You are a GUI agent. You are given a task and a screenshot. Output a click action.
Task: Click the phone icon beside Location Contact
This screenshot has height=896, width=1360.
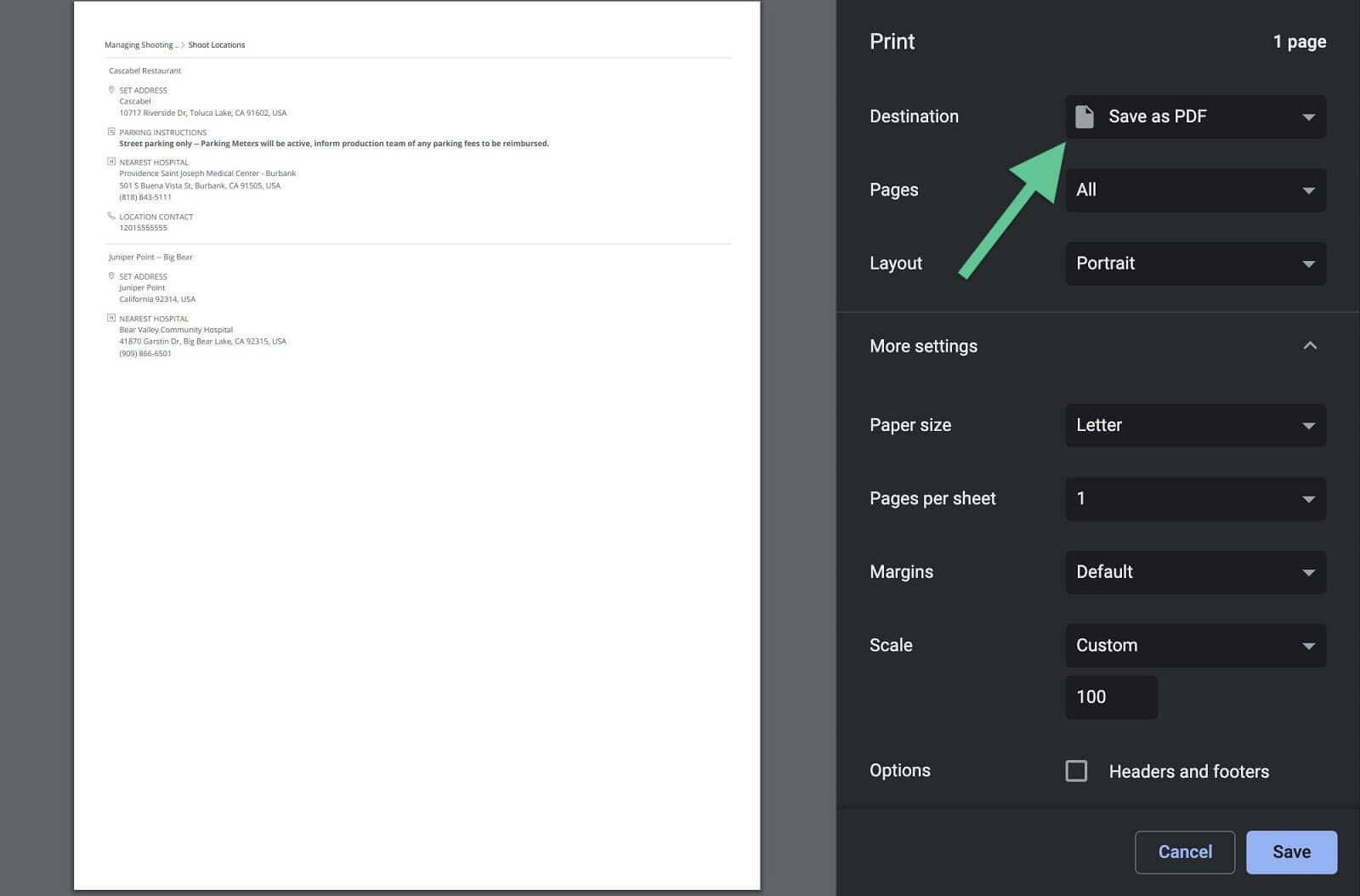pos(111,216)
